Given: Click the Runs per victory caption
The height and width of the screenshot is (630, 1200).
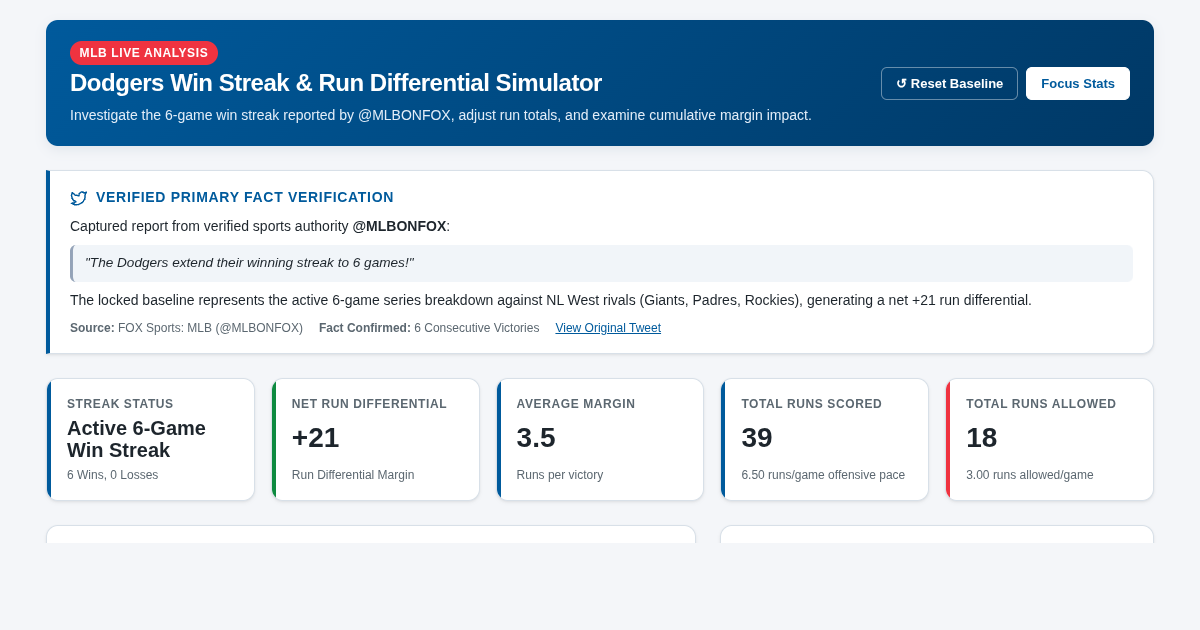Looking at the screenshot, I should [x=560, y=475].
